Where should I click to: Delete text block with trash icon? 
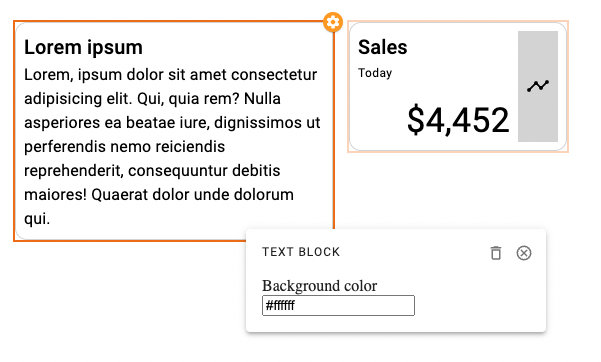pyautogui.click(x=496, y=253)
